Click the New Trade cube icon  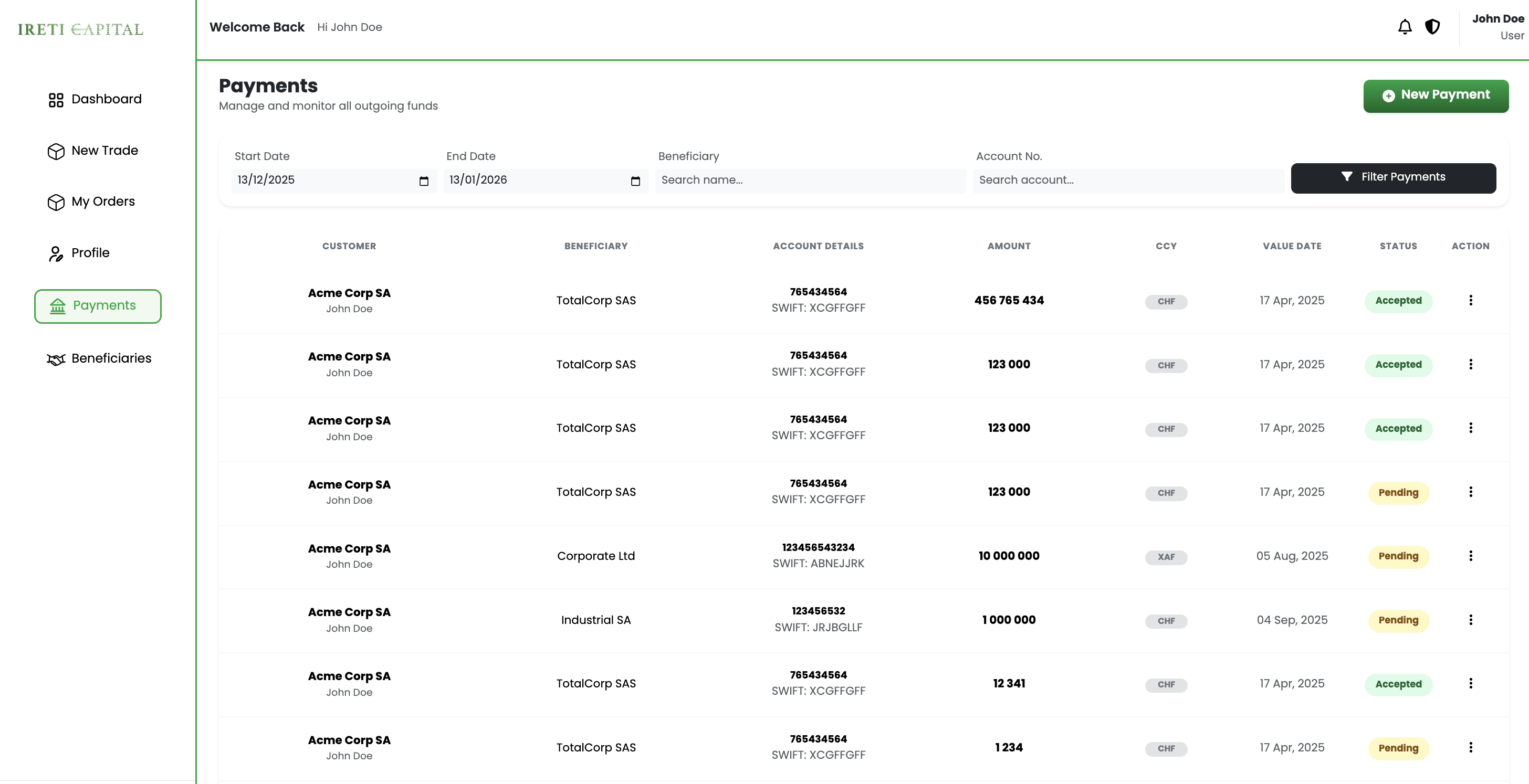(56, 151)
